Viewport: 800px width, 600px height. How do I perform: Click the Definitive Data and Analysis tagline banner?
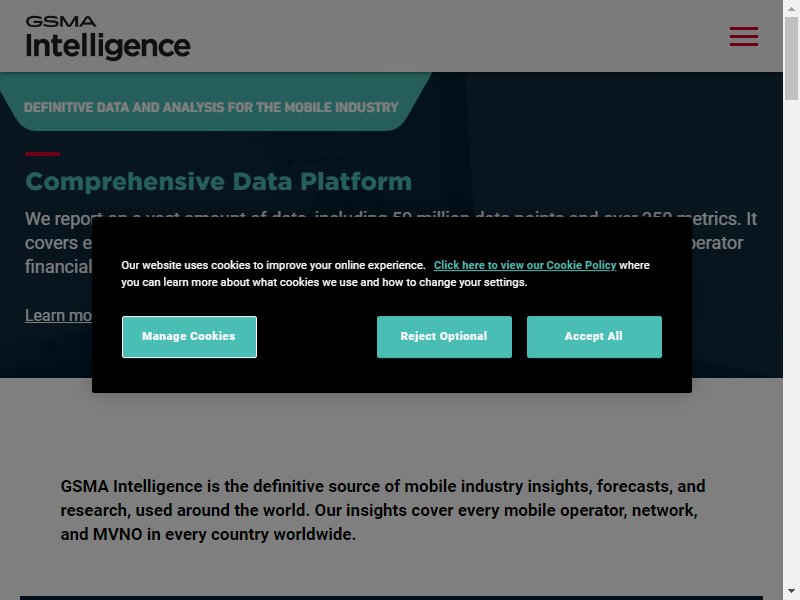coord(211,107)
